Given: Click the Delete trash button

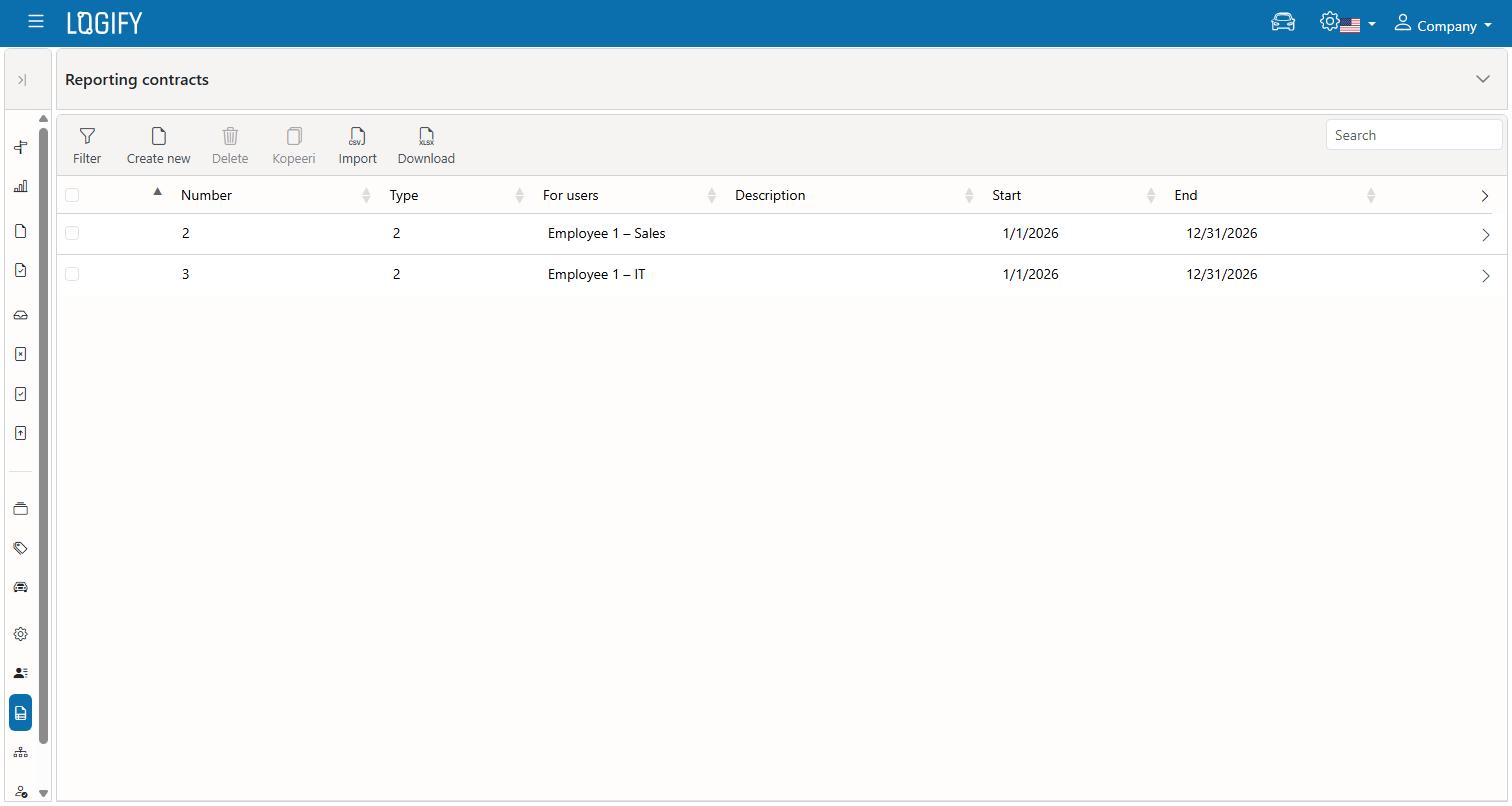Looking at the screenshot, I should [230, 146].
